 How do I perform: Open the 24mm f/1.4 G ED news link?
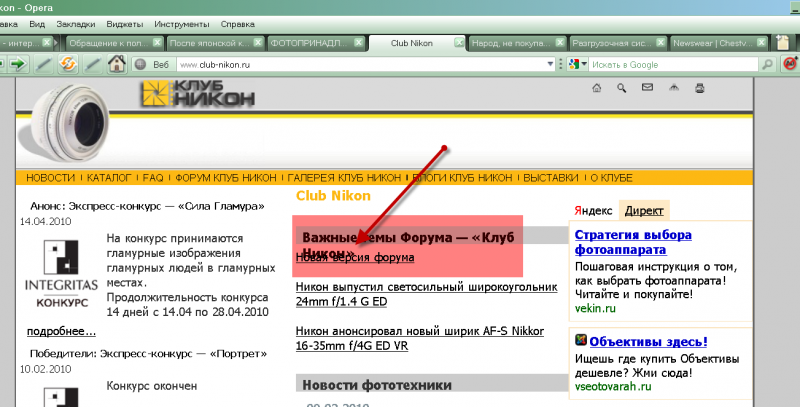coord(427,294)
